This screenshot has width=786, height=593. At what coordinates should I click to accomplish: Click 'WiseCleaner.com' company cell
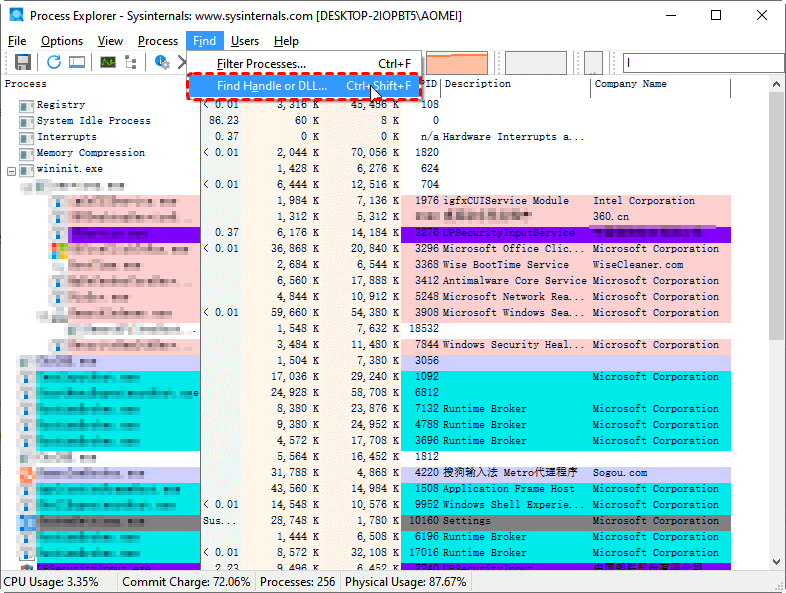coord(638,265)
